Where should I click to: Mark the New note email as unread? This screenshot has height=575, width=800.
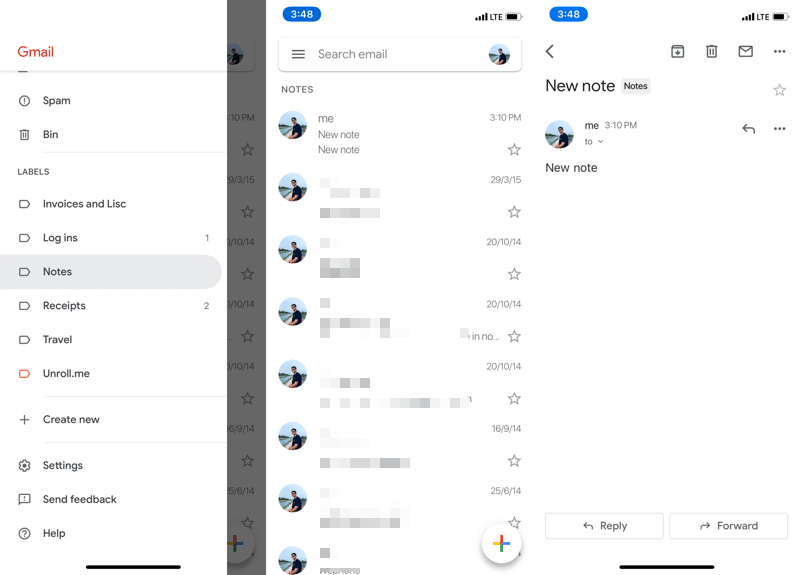point(745,52)
